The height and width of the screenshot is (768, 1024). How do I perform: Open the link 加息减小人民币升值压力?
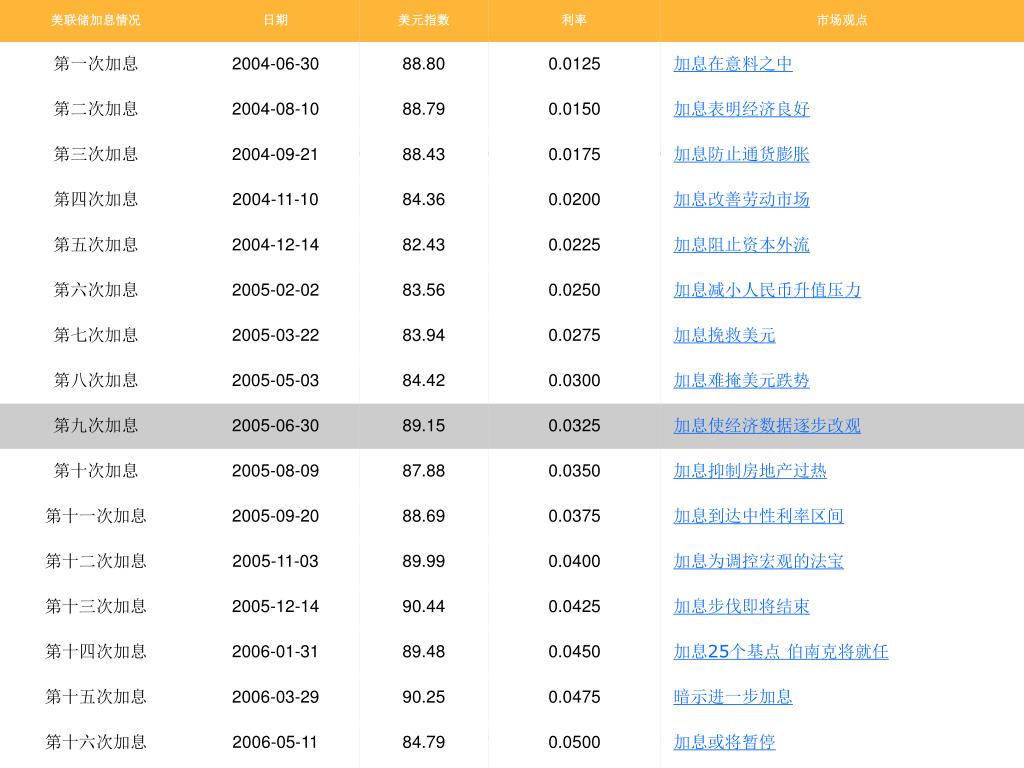tap(767, 290)
